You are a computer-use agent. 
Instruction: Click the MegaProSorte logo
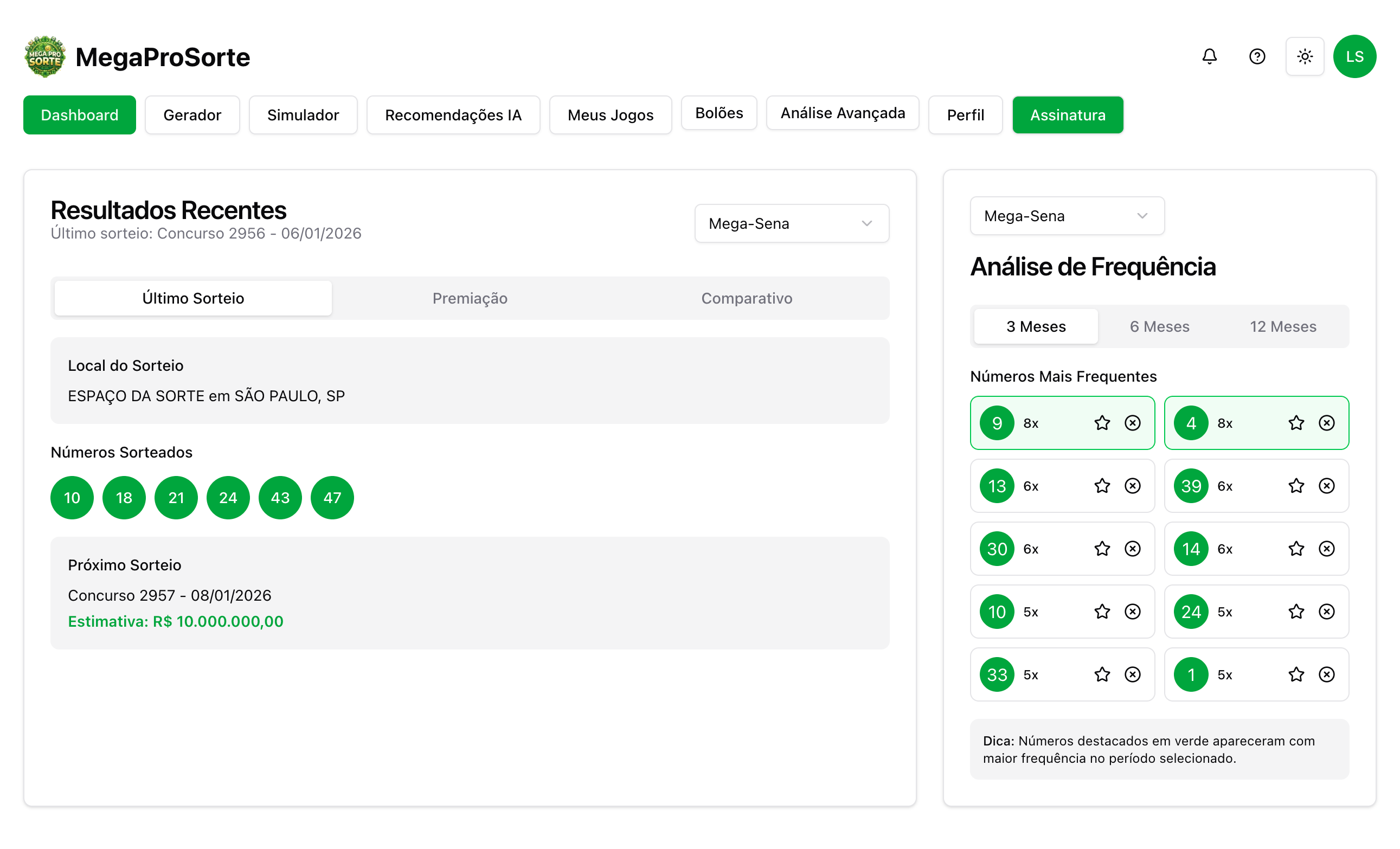click(45, 57)
